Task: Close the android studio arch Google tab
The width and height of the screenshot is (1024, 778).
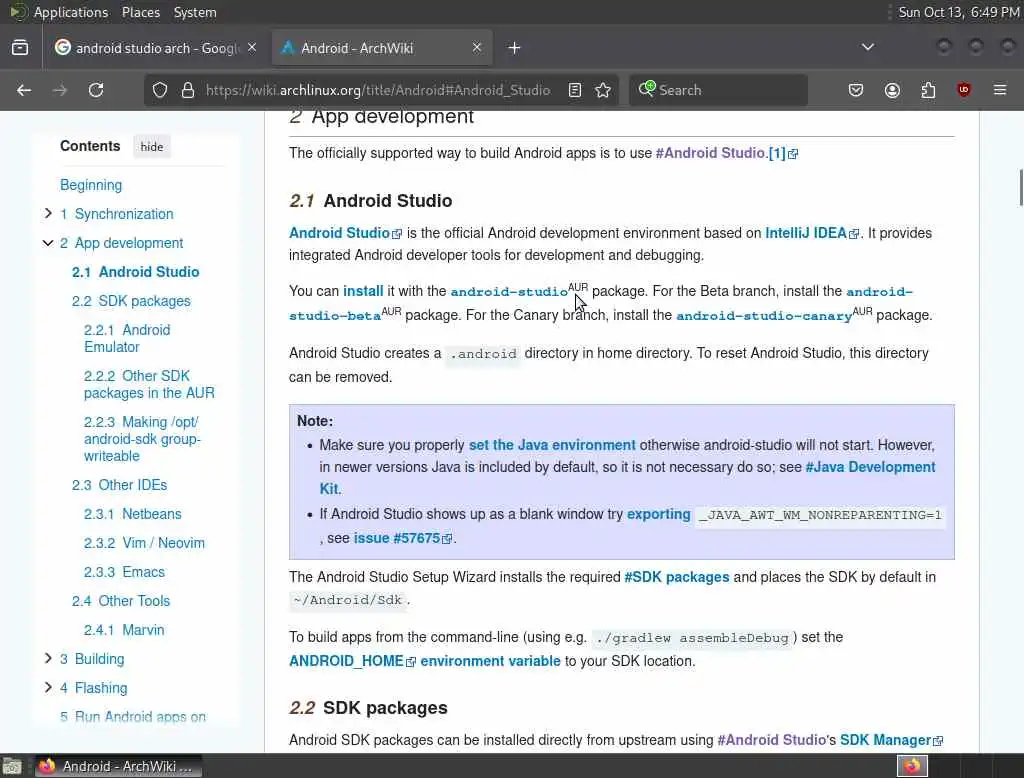Action: pyautogui.click(x=252, y=48)
